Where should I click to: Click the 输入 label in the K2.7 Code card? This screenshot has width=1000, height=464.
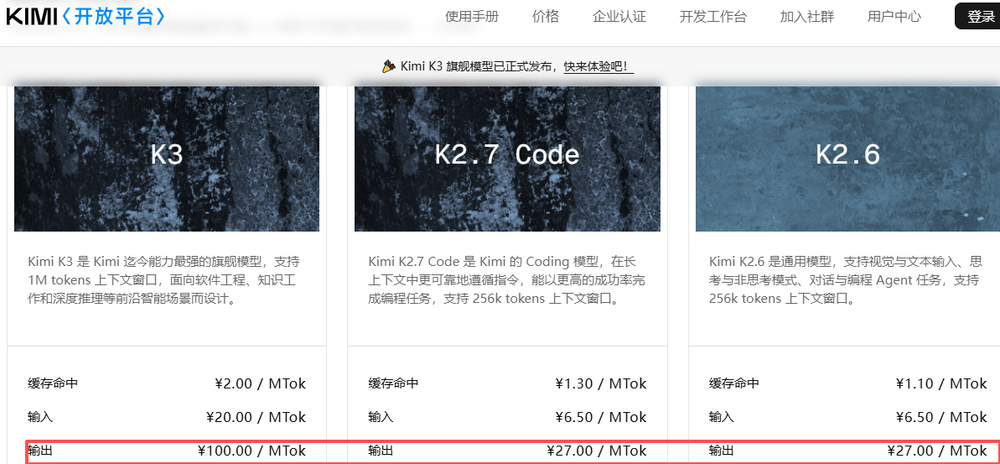[x=381, y=417]
